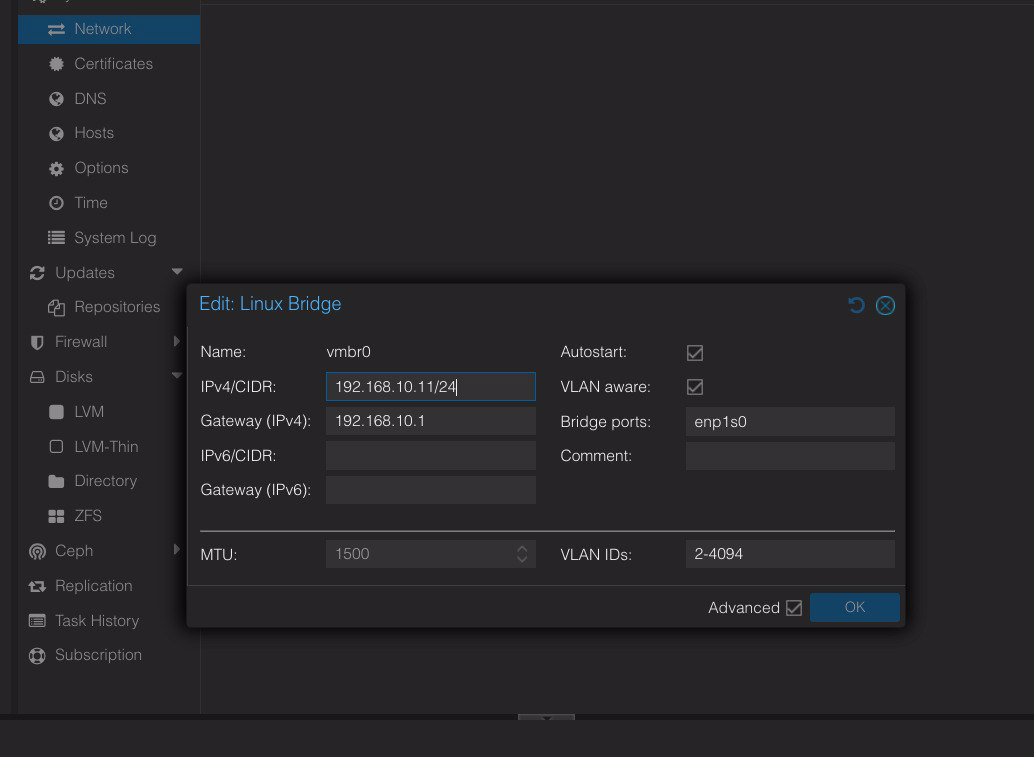Screen dimensions: 1034x757
Task: Click the Task History list icon
Action: pos(37,621)
